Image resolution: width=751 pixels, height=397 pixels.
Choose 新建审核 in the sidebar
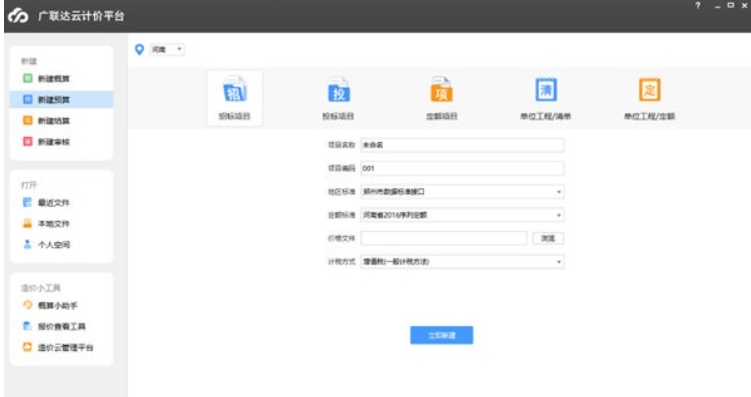coord(61,142)
